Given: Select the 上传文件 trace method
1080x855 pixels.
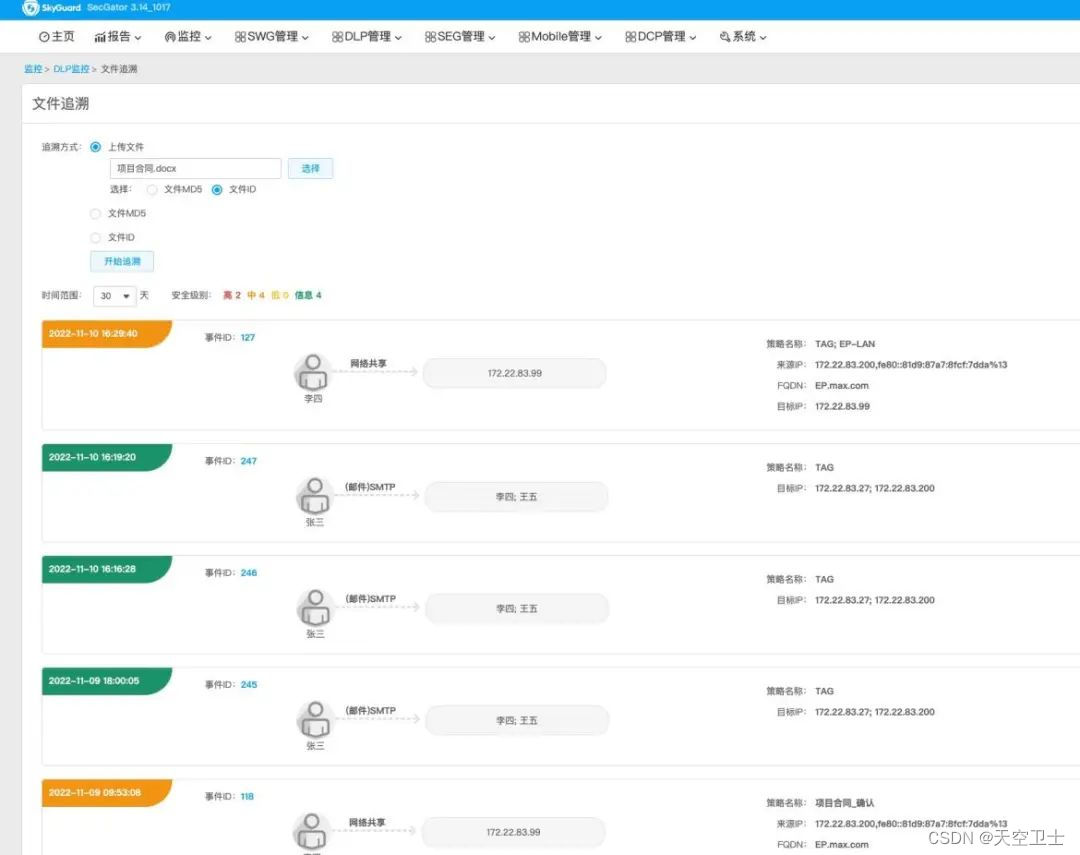Looking at the screenshot, I should pos(95,146).
